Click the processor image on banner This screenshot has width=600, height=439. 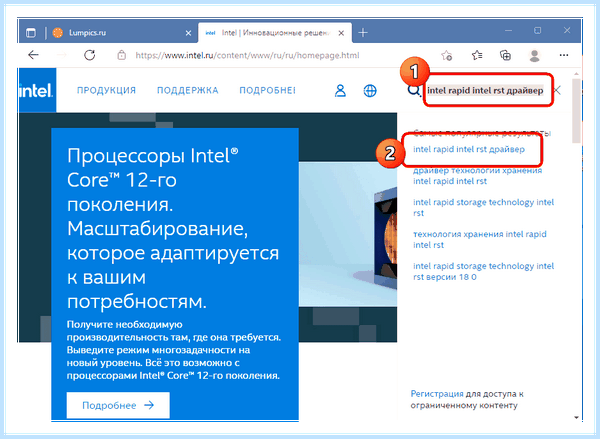[x=347, y=234]
